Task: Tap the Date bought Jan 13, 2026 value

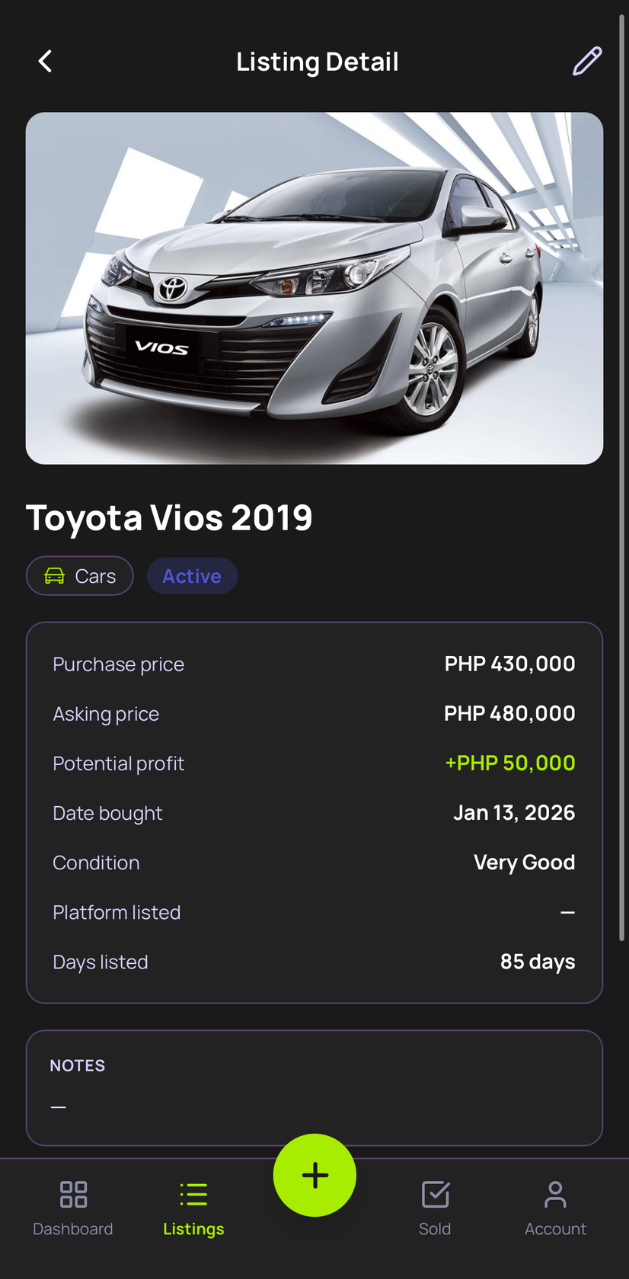Action: [x=514, y=813]
